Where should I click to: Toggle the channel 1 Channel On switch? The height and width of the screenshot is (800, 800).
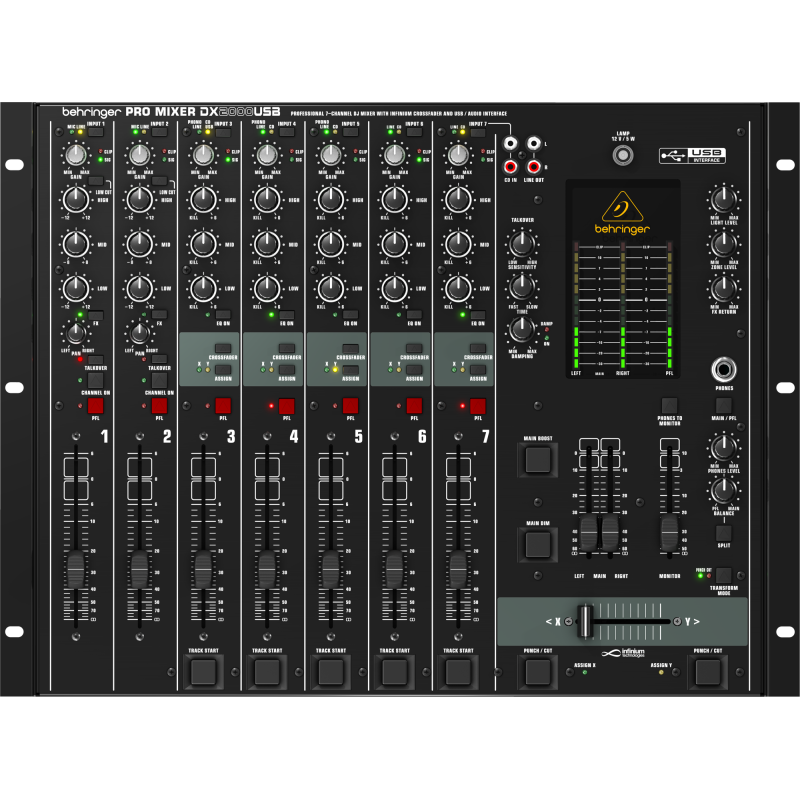tap(95, 380)
